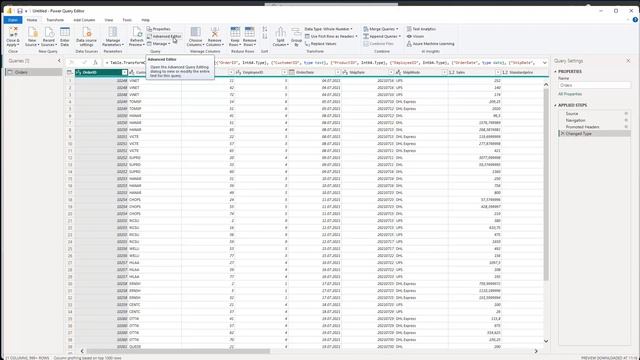This screenshot has width=640, height=360.
Task: Open the OrderDate column filter dropdown
Action: tap(338, 72)
